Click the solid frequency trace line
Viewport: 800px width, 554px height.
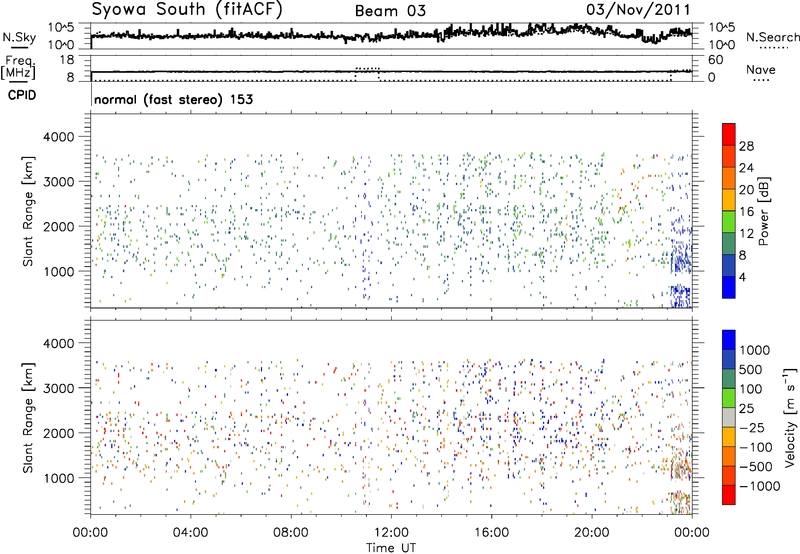click(391, 71)
